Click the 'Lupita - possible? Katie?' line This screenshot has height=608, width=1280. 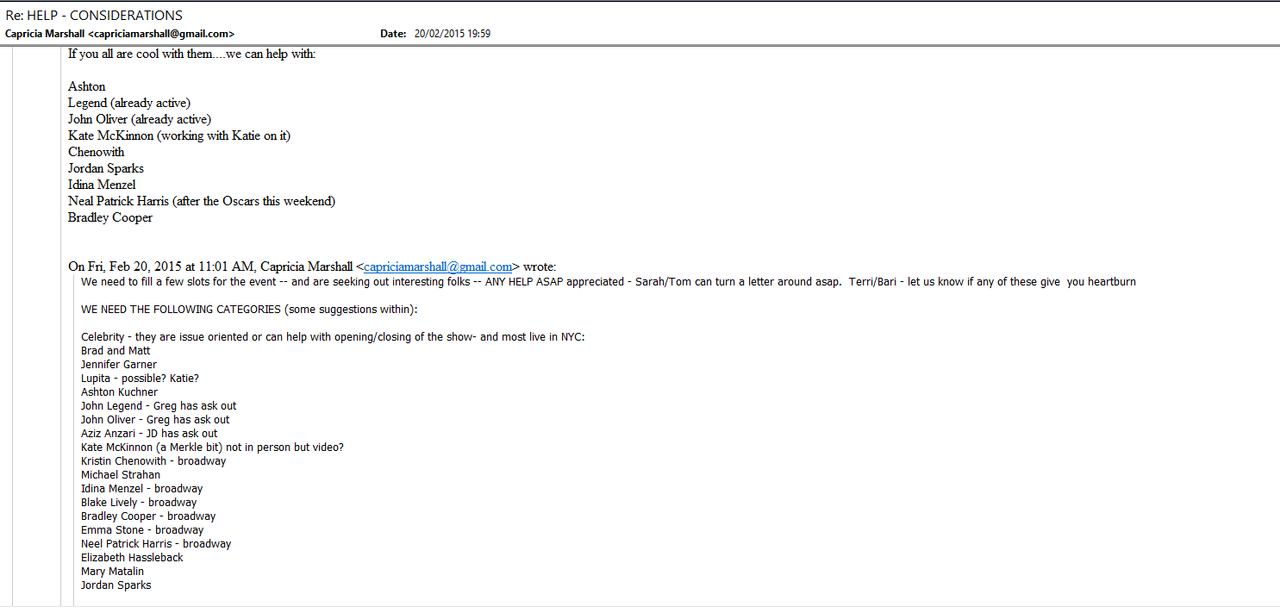pyautogui.click(x=140, y=379)
